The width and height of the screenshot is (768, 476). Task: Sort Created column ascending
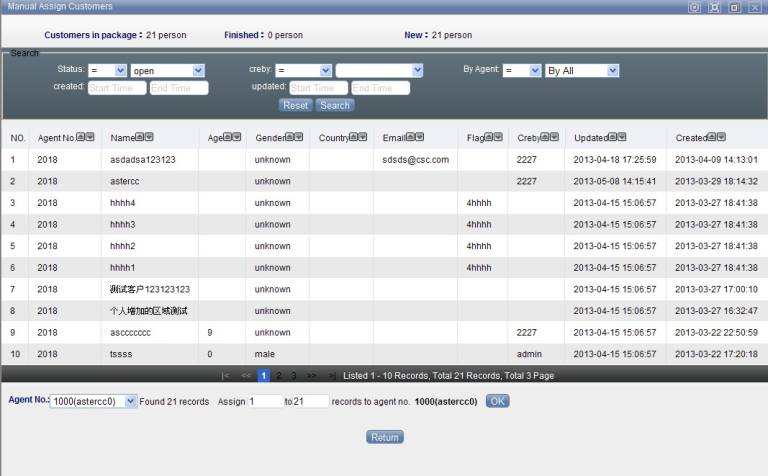coord(711,137)
